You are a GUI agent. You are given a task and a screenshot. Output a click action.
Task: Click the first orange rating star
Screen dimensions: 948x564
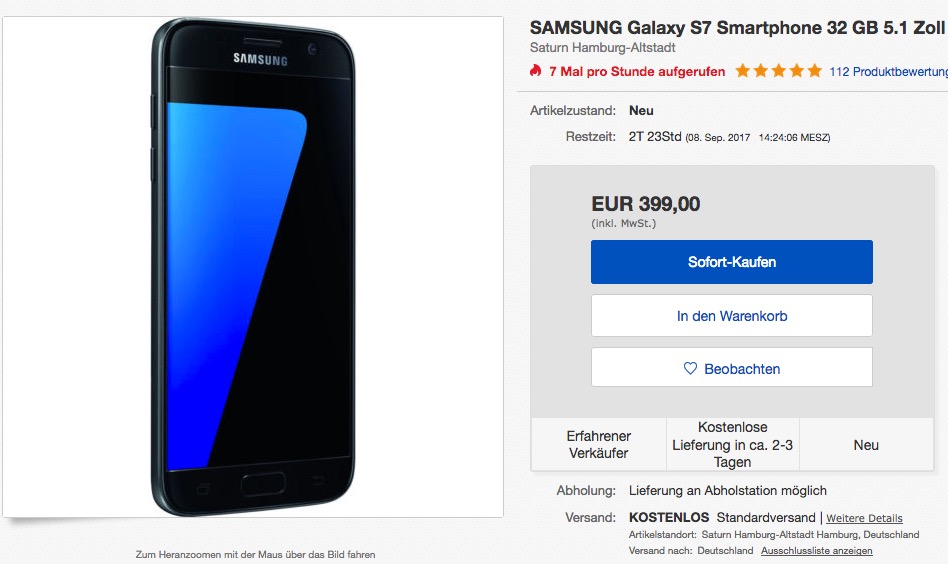coord(742,71)
